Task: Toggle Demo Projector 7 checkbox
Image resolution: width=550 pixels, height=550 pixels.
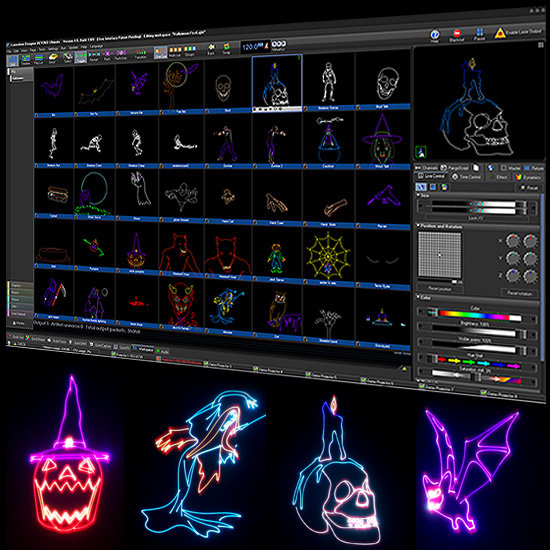Action: coord(421,385)
